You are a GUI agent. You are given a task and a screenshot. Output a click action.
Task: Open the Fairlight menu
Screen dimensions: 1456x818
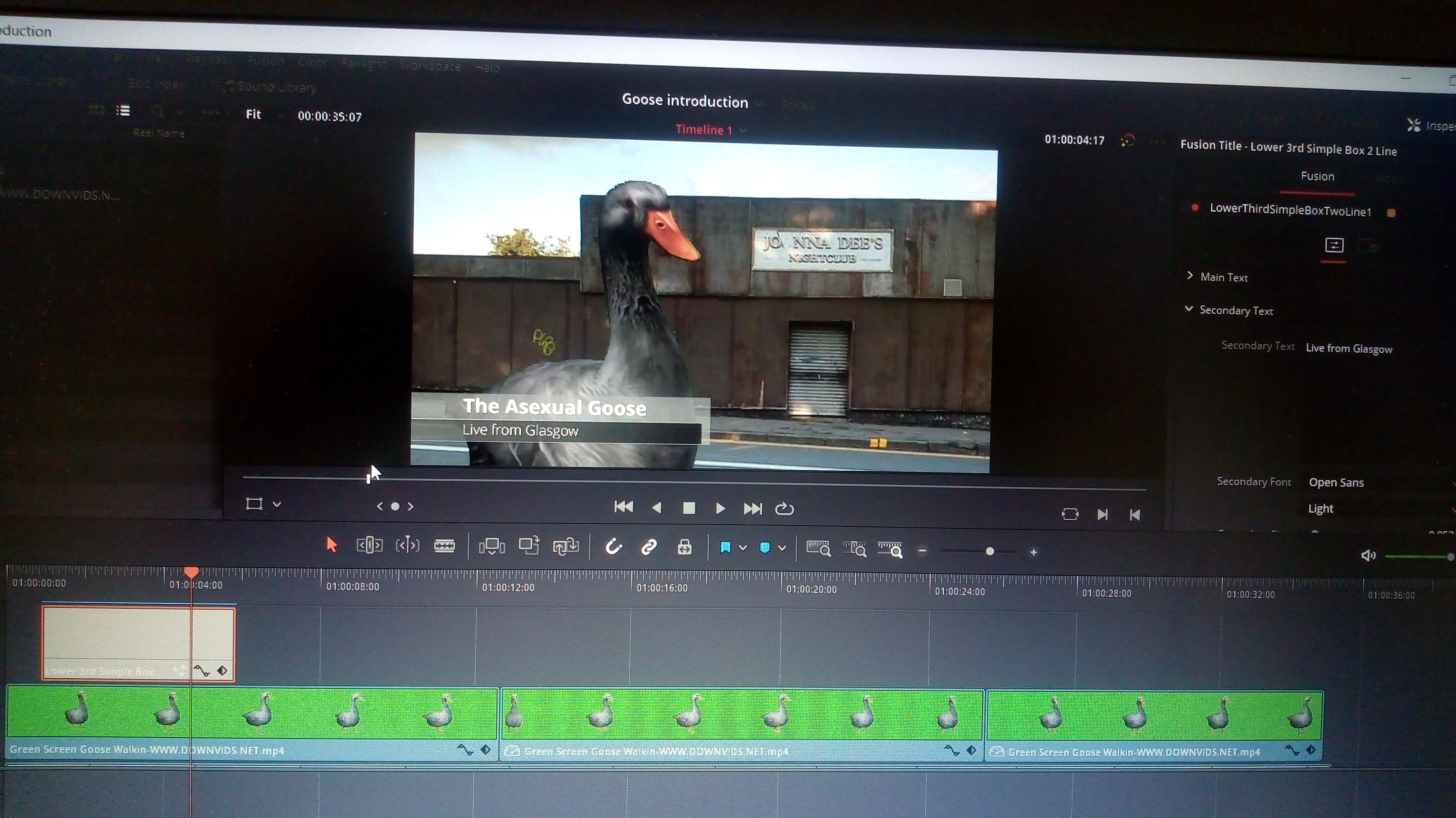click(363, 64)
